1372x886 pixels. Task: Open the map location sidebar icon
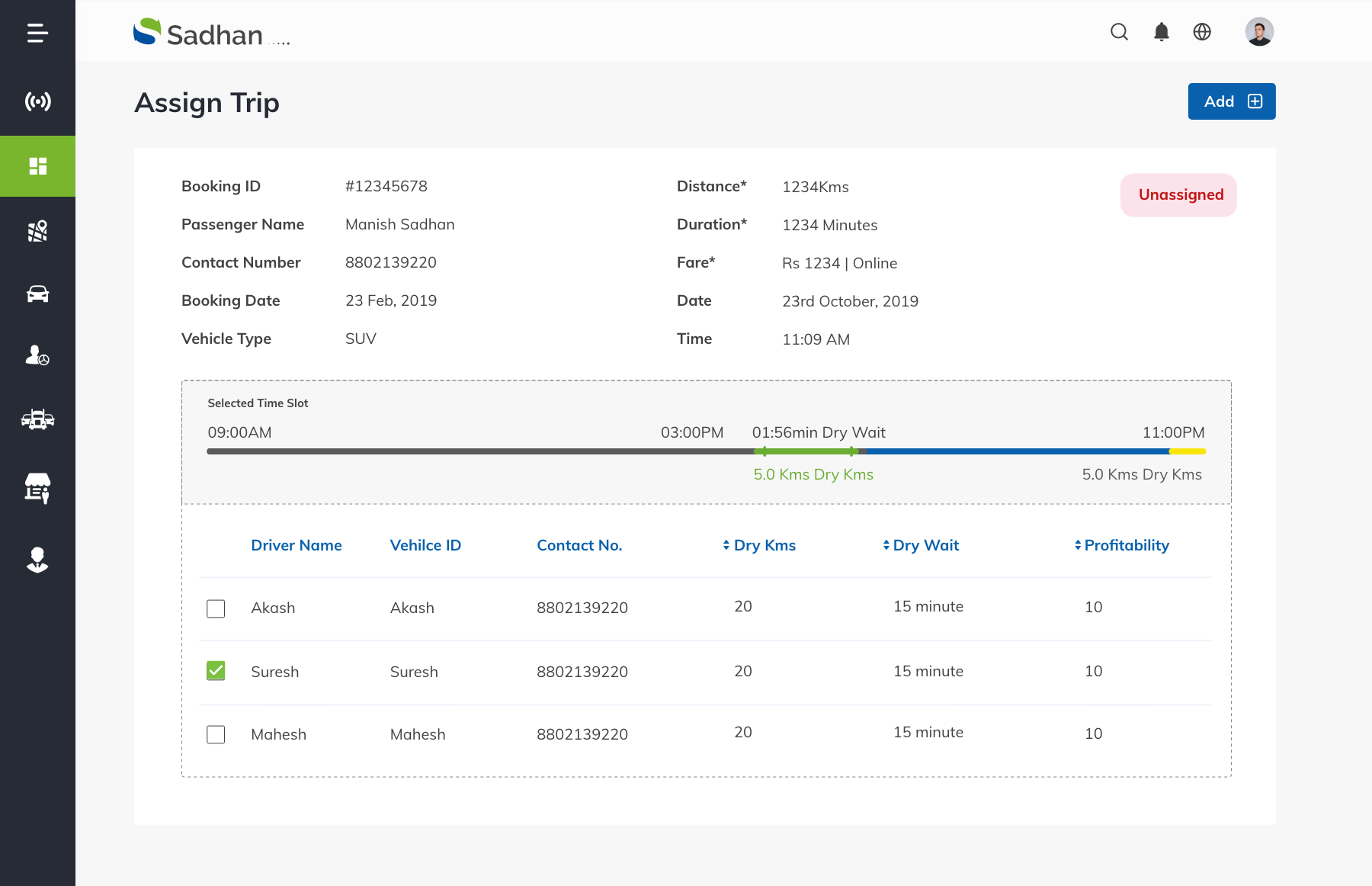pos(37,231)
